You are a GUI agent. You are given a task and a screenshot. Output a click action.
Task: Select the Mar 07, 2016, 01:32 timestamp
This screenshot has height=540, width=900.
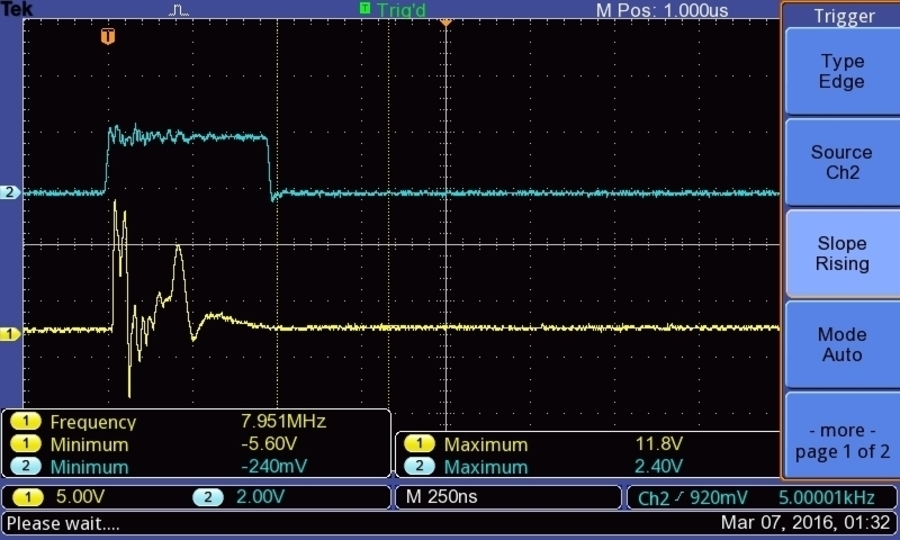[x=805, y=523]
